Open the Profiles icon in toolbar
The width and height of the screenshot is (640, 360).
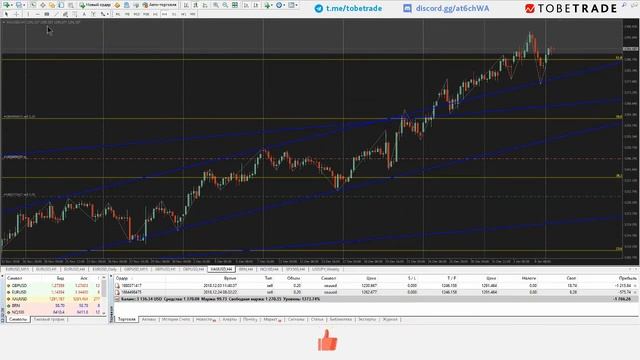click(x=19, y=5)
